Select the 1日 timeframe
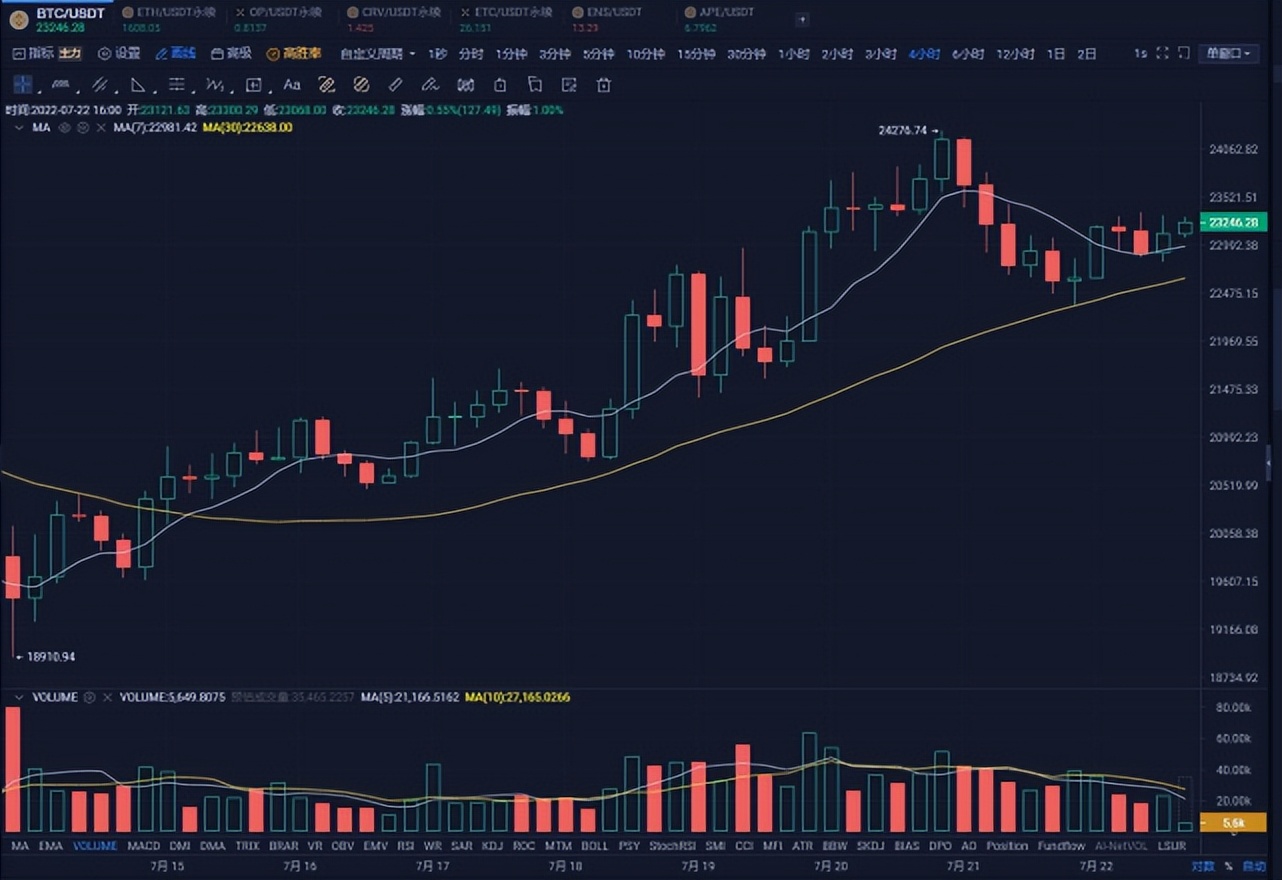This screenshot has width=1282, height=880. 1056,53
